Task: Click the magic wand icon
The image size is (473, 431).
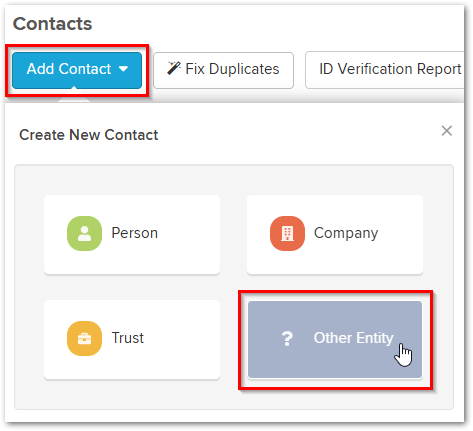Action: click(x=174, y=68)
